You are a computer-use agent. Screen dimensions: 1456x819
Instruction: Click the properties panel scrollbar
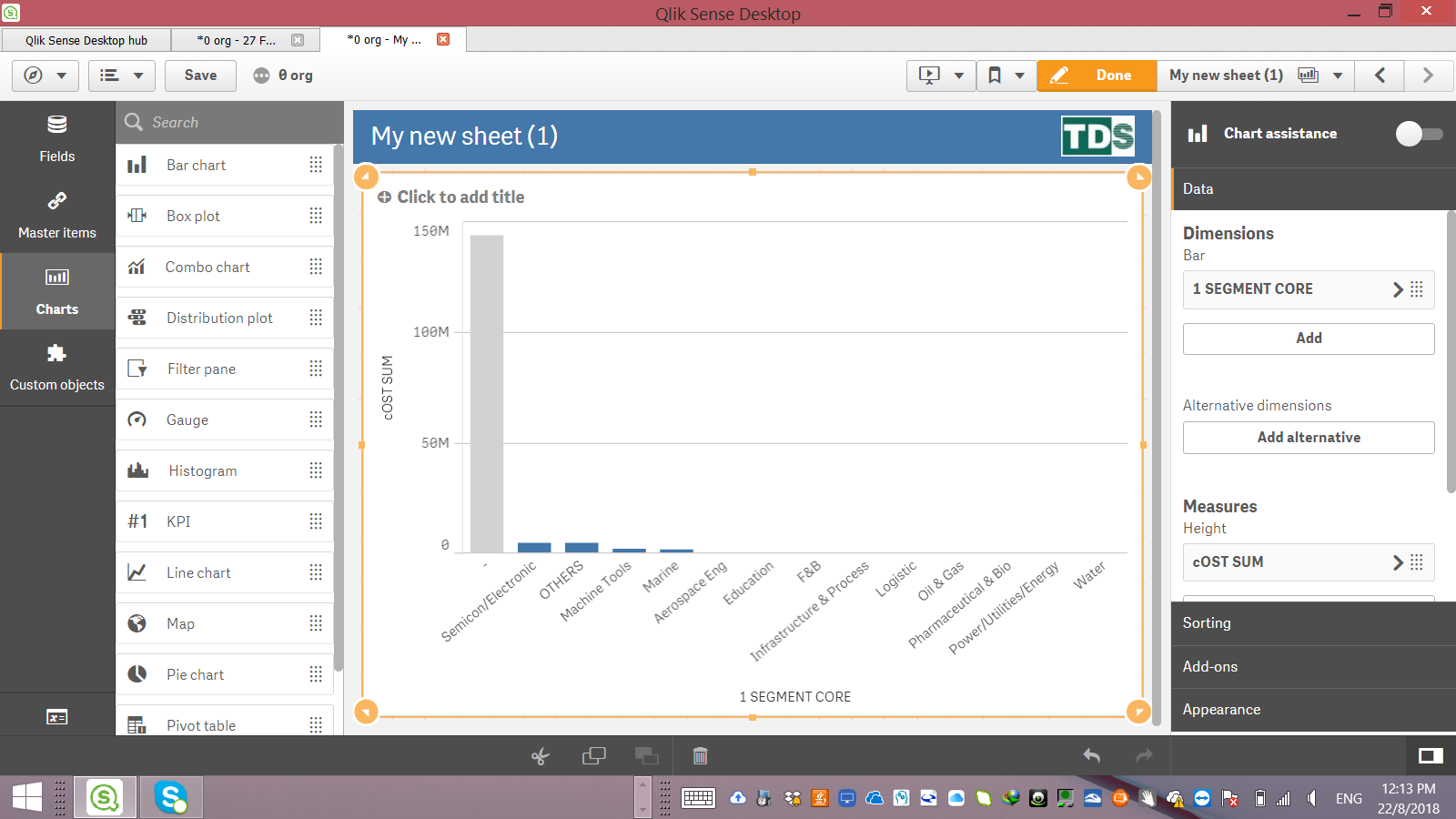tap(1451, 352)
